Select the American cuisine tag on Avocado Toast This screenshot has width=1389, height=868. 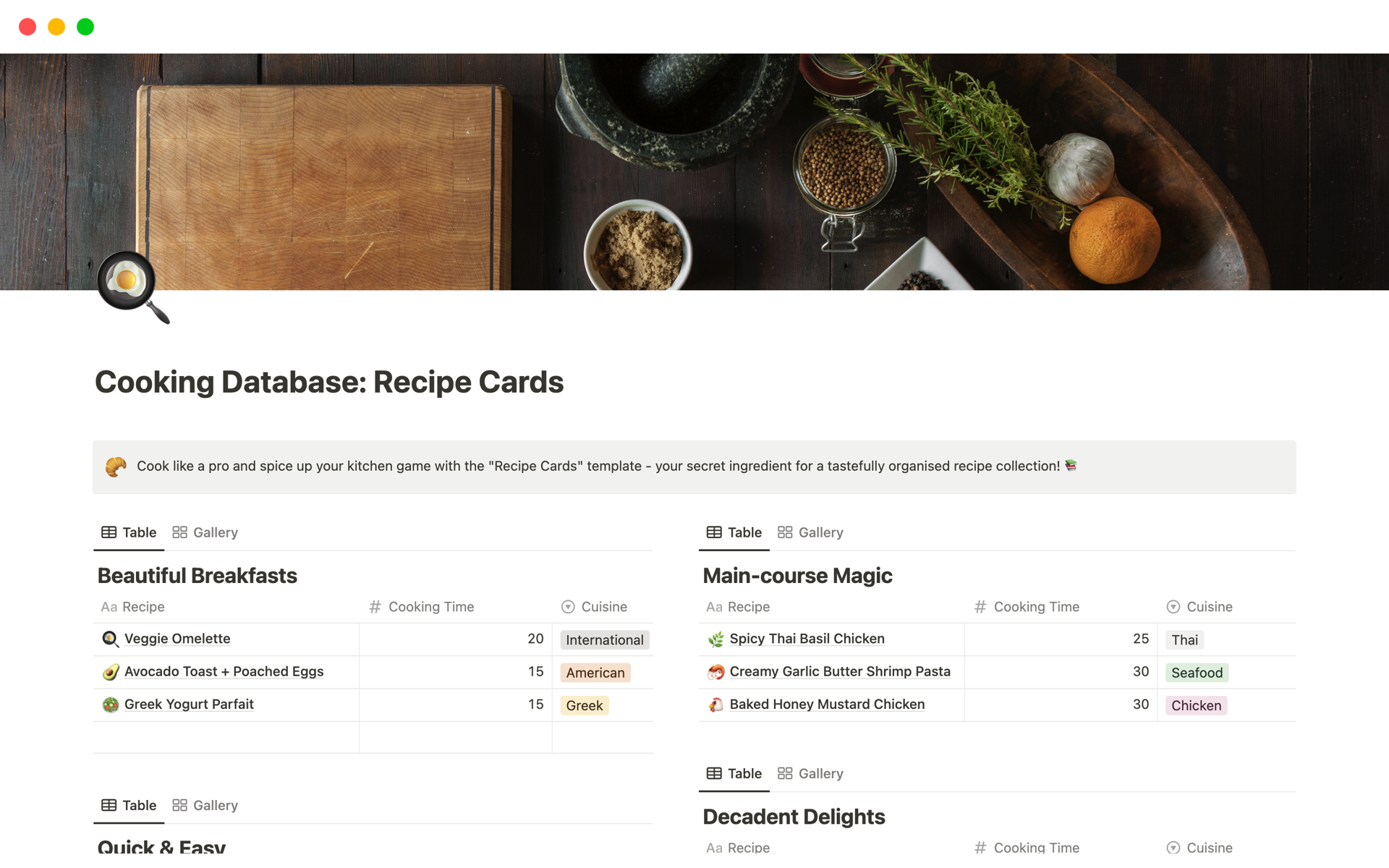pos(594,672)
